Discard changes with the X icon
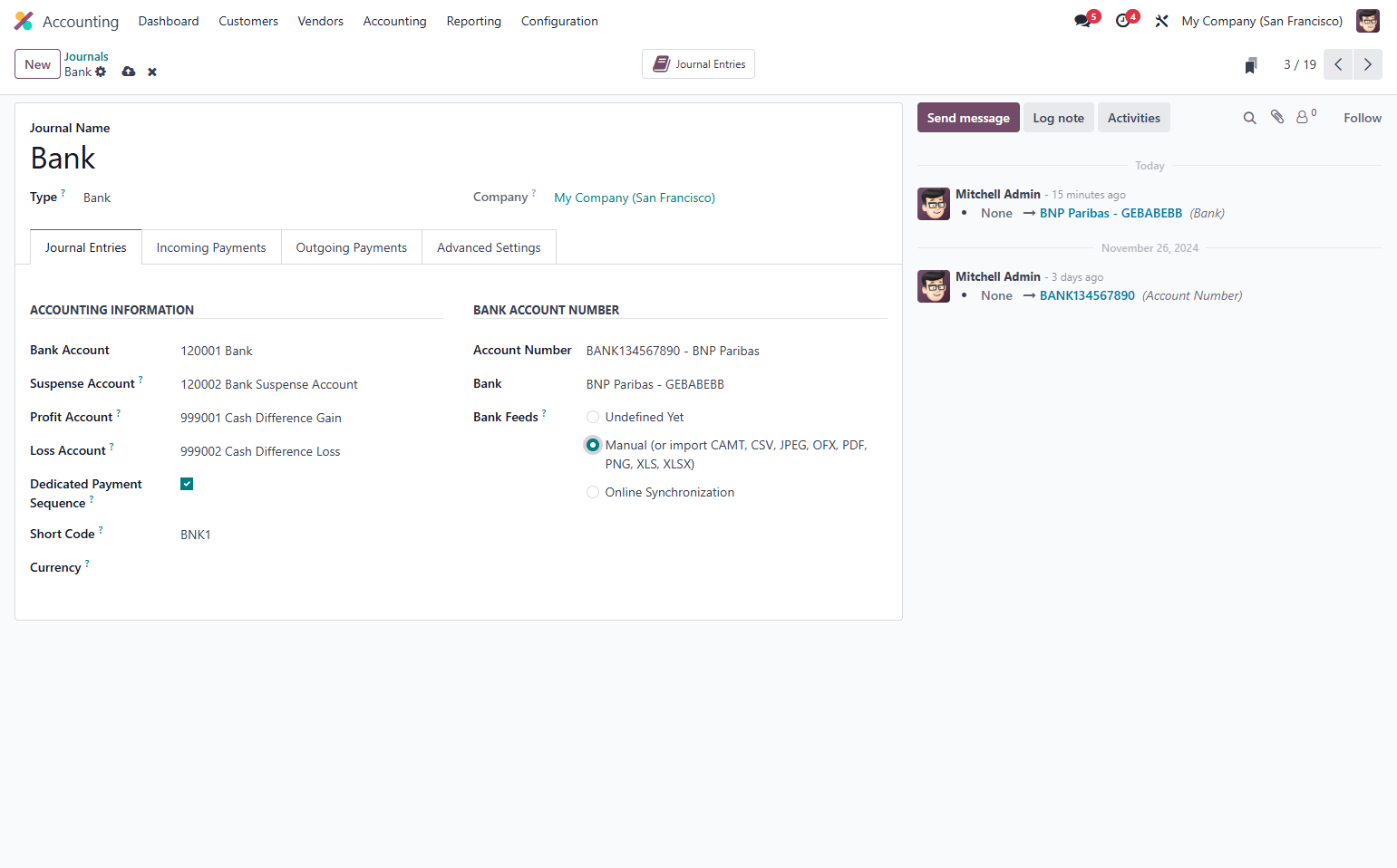 point(152,72)
